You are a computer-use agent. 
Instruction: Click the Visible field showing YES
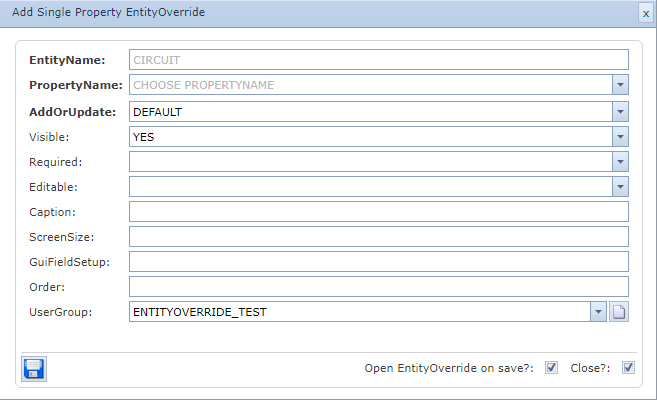[370, 136]
